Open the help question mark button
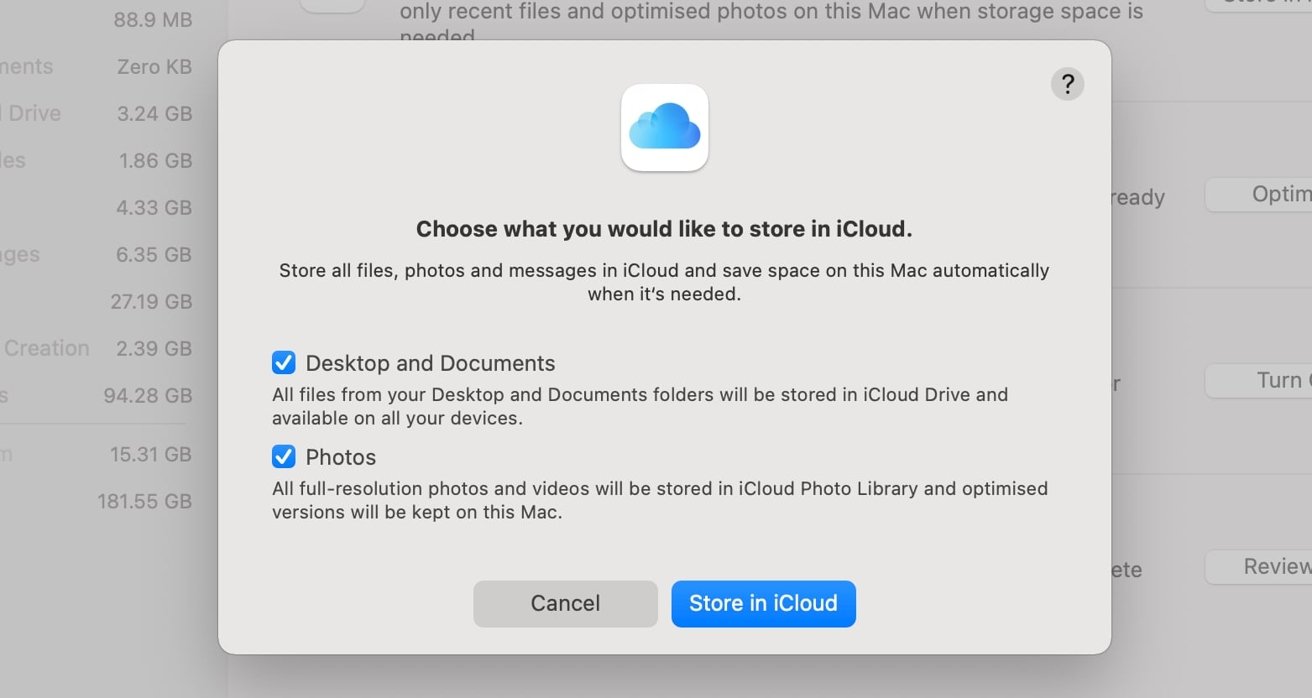The width and height of the screenshot is (1312, 698). pos(1067,83)
